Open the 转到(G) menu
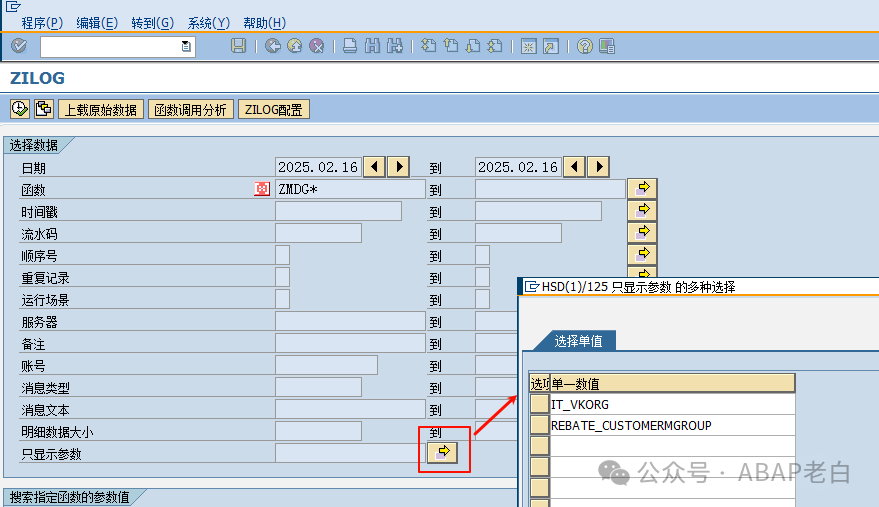 tap(152, 23)
